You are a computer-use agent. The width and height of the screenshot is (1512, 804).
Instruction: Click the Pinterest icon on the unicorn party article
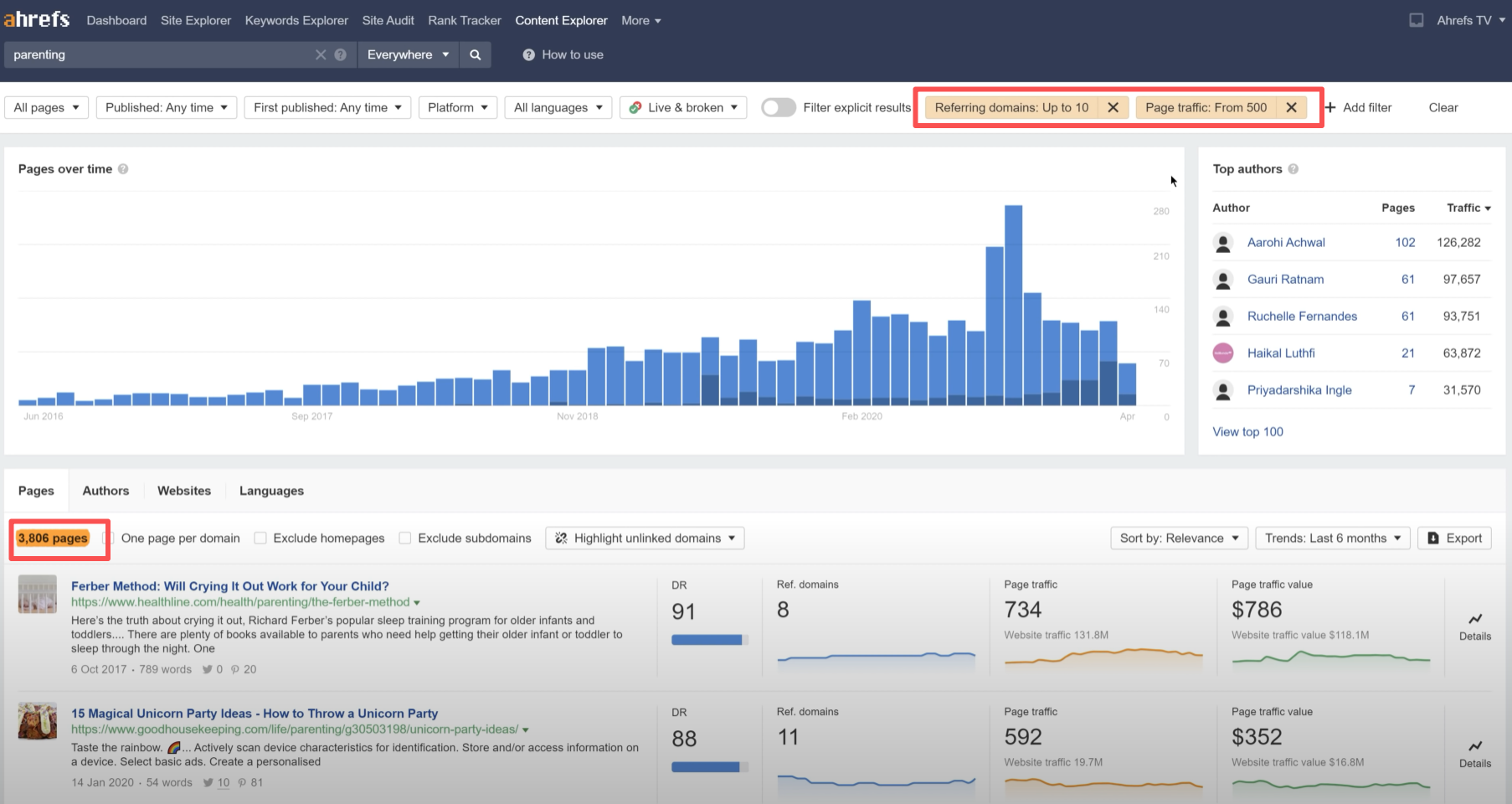(x=242, y=782)
